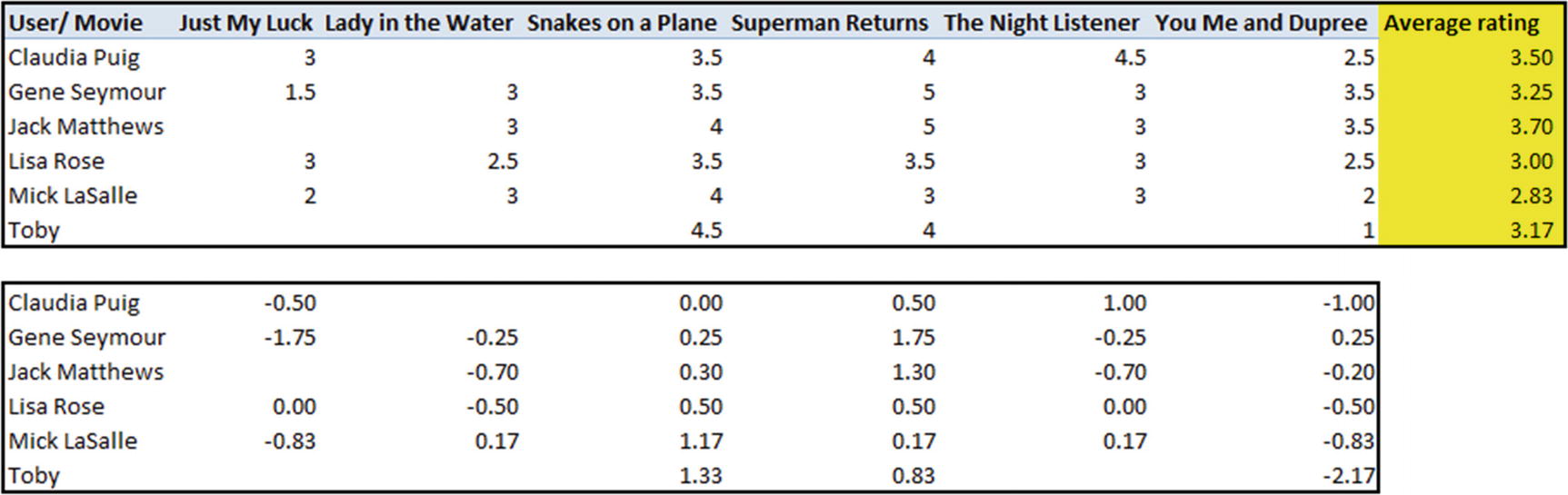Select Jack Matthews' average rating 3.70
Image resolution: width=1568 pixels, height=495 pixels.
pyautogui.click(x=1531, y=126)
